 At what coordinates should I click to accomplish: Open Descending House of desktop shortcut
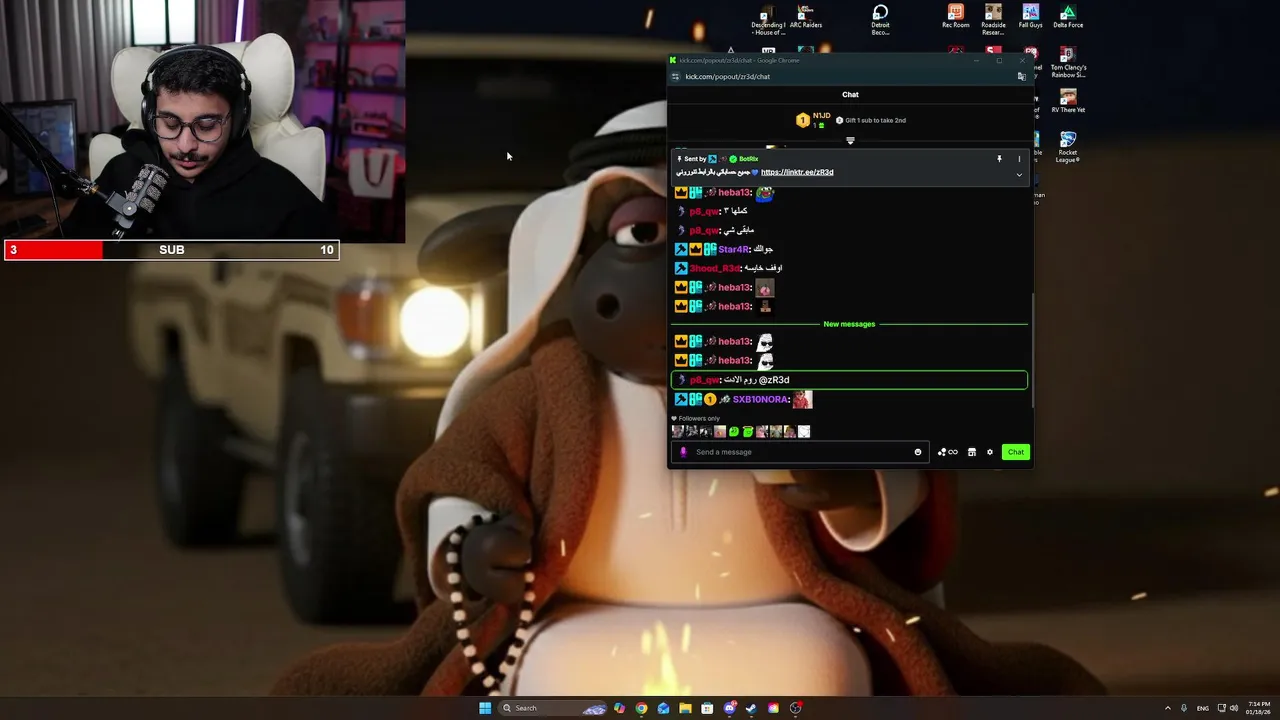[x=768, y=20]
